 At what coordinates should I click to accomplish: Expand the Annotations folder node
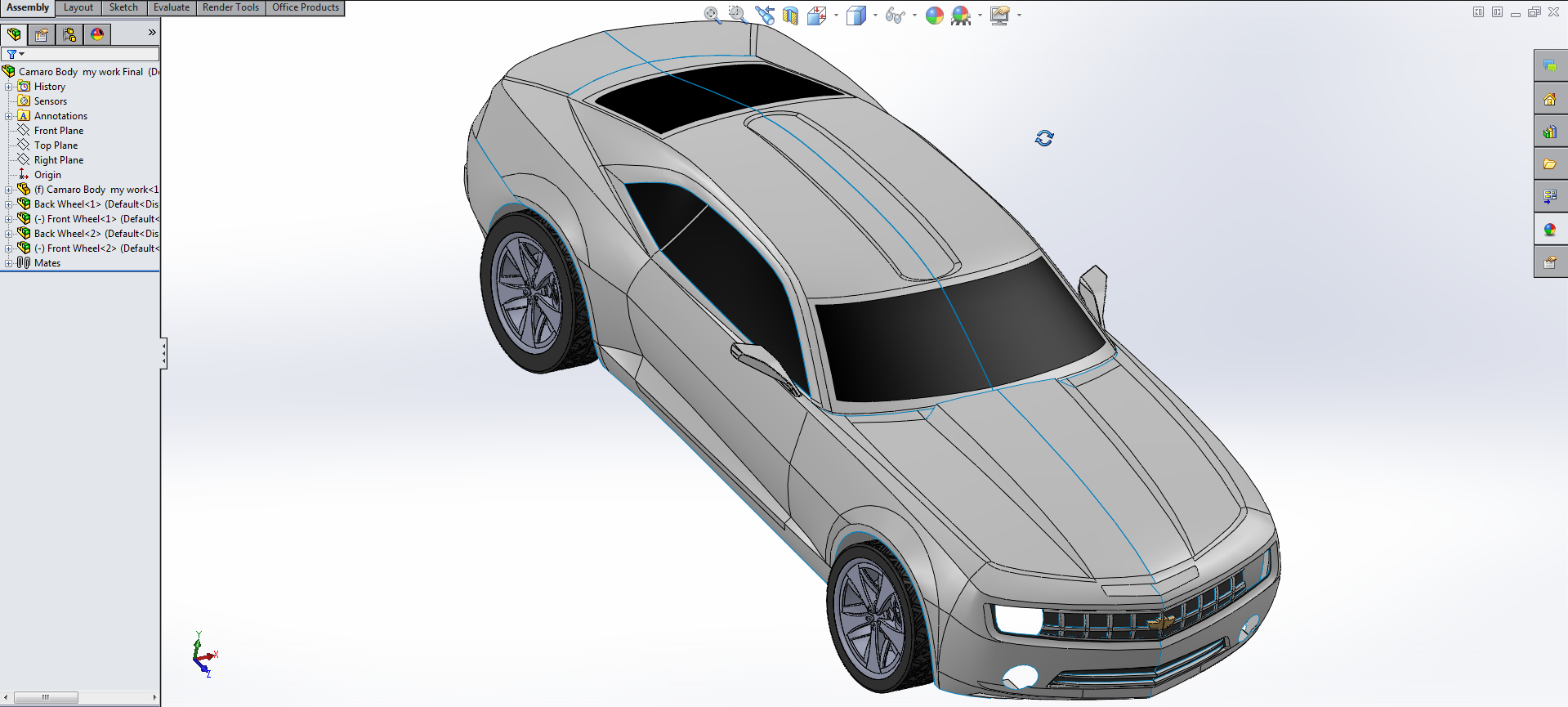click(x=8, y=116)
